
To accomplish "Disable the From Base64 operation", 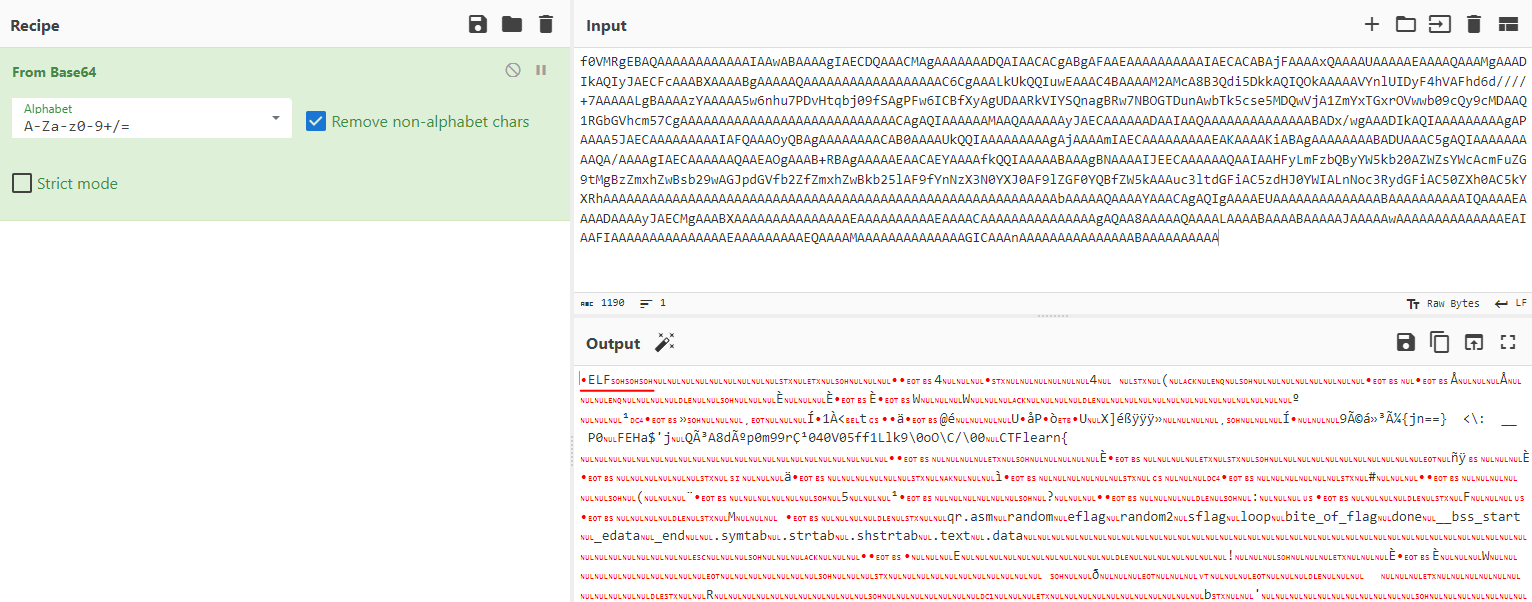I will pyautogui.click(x=513, y=70).
